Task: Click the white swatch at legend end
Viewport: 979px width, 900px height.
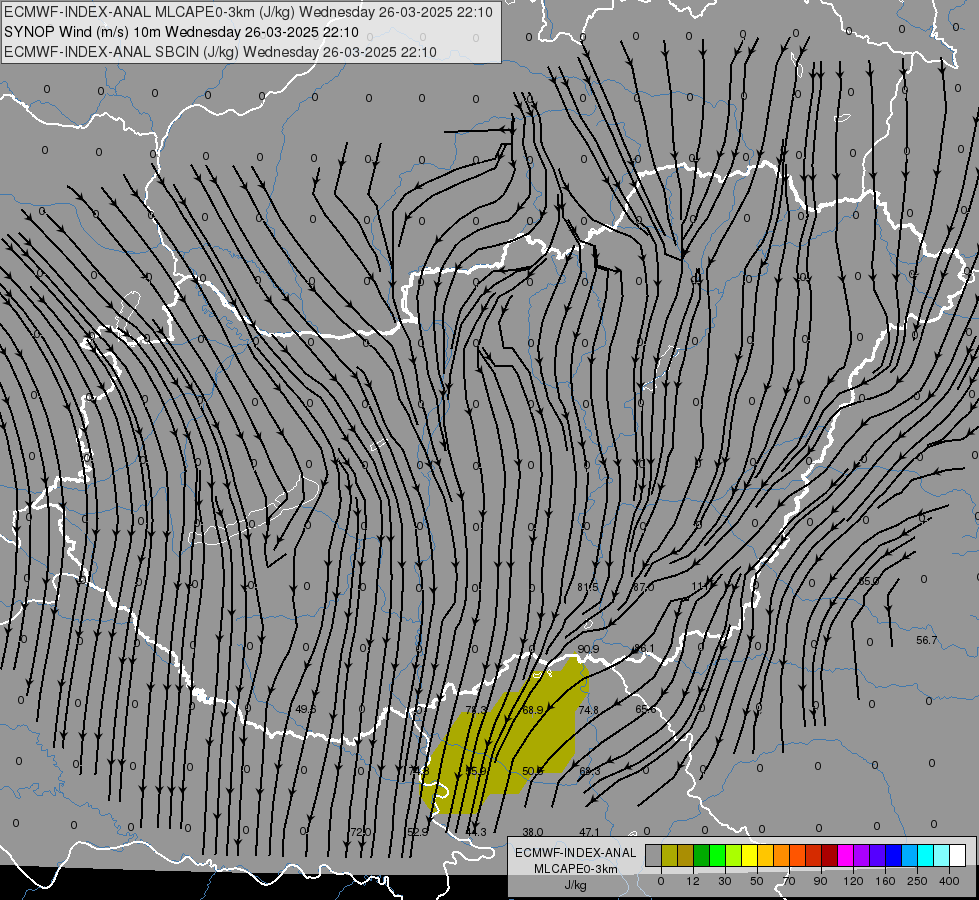Action: [957, 855]
